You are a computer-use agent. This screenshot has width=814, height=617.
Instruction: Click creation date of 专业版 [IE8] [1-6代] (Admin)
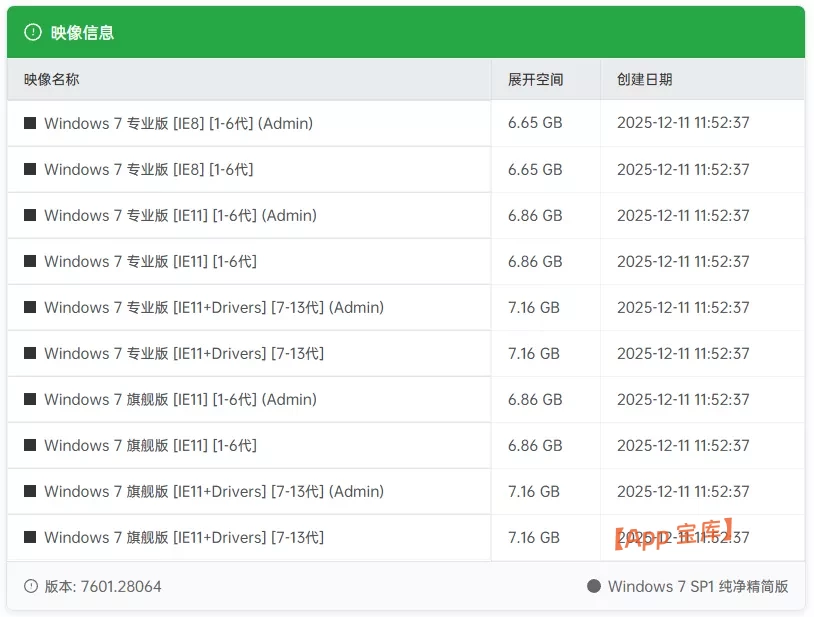(x=683, y=123)
